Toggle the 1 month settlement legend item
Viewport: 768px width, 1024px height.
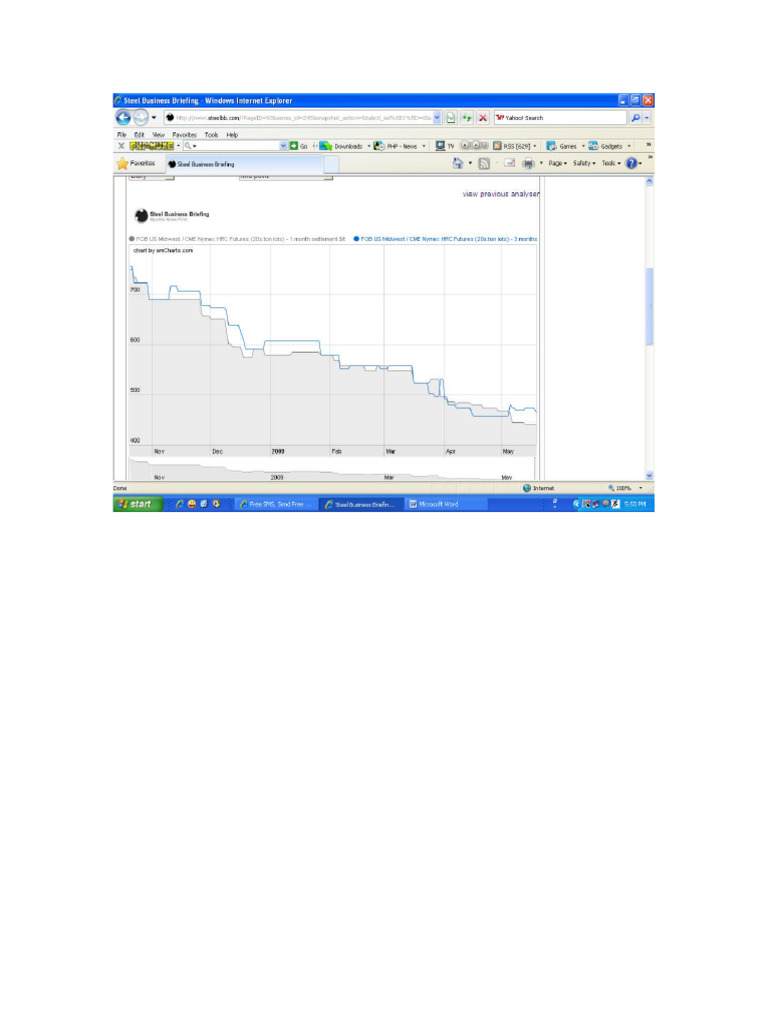pos(238,239)
